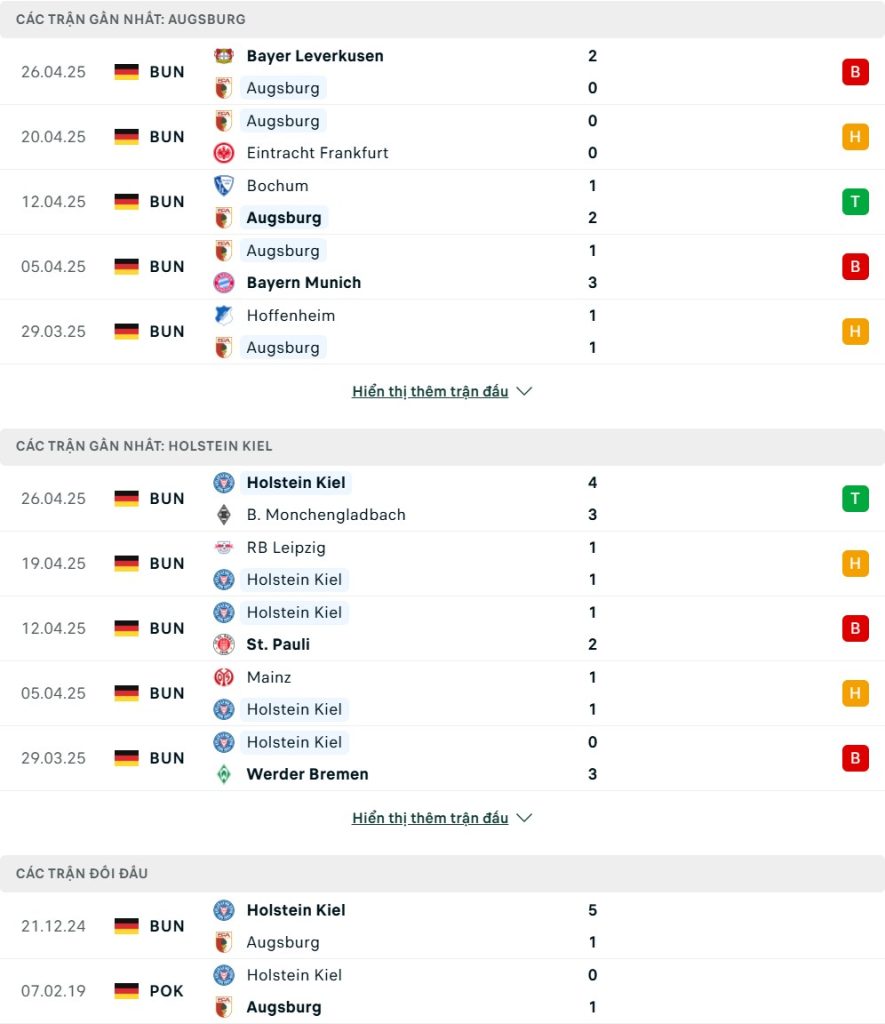Click the Bochum club crest
This screenshot has width=885, height=1024.
coord(223,186)
